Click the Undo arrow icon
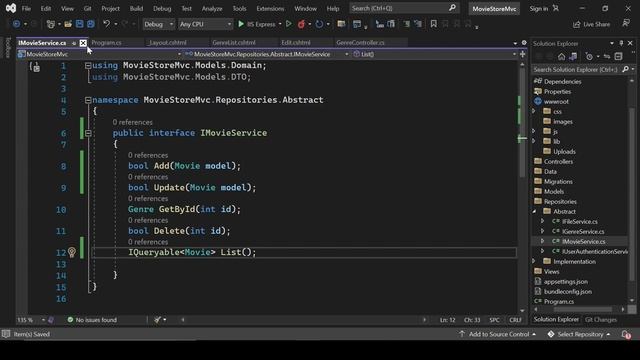Viewport: 640px width, 360px height. pyautogui.click(x=107, y=24)
